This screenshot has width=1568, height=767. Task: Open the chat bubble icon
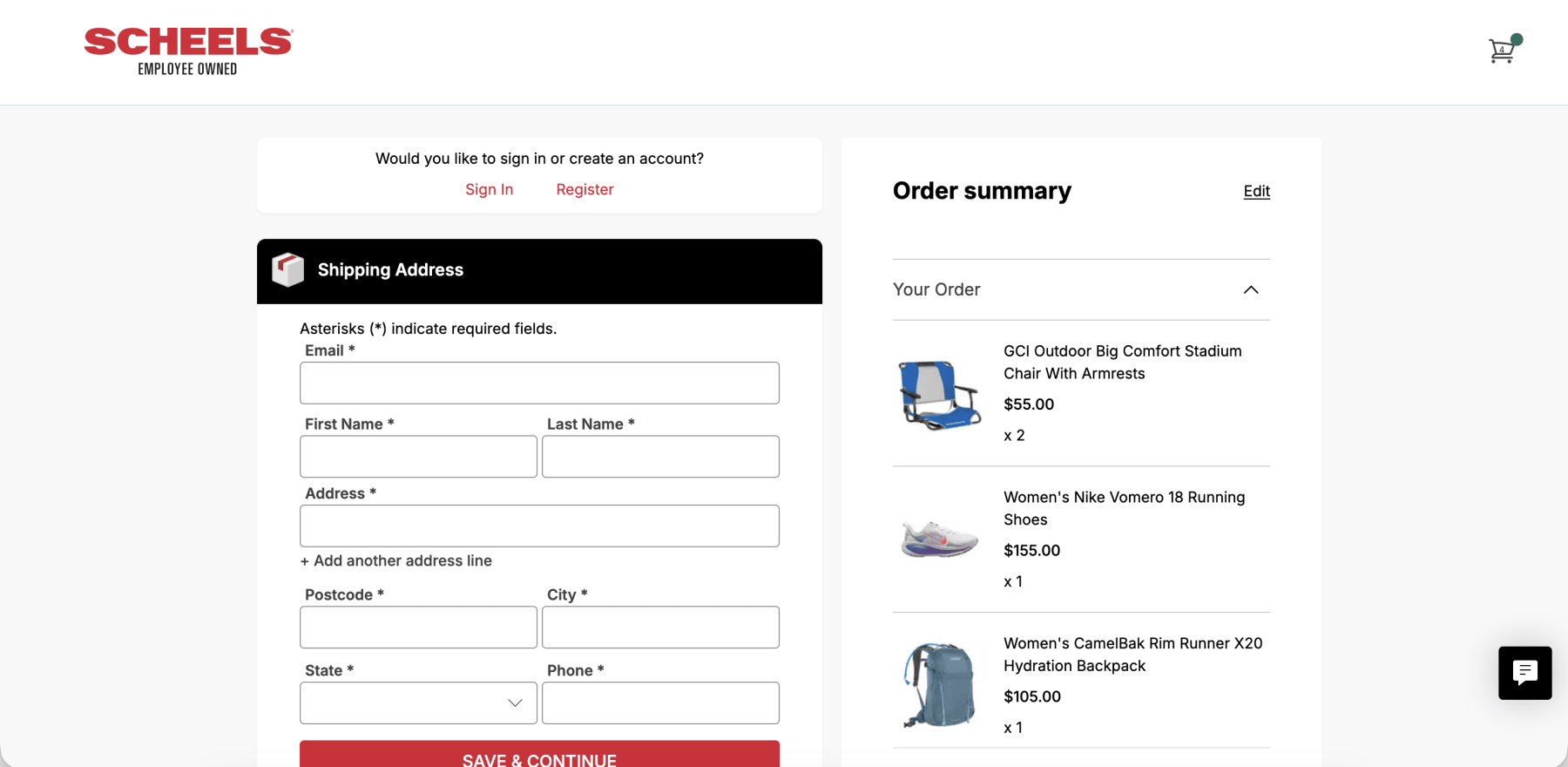pos(1524,673)
